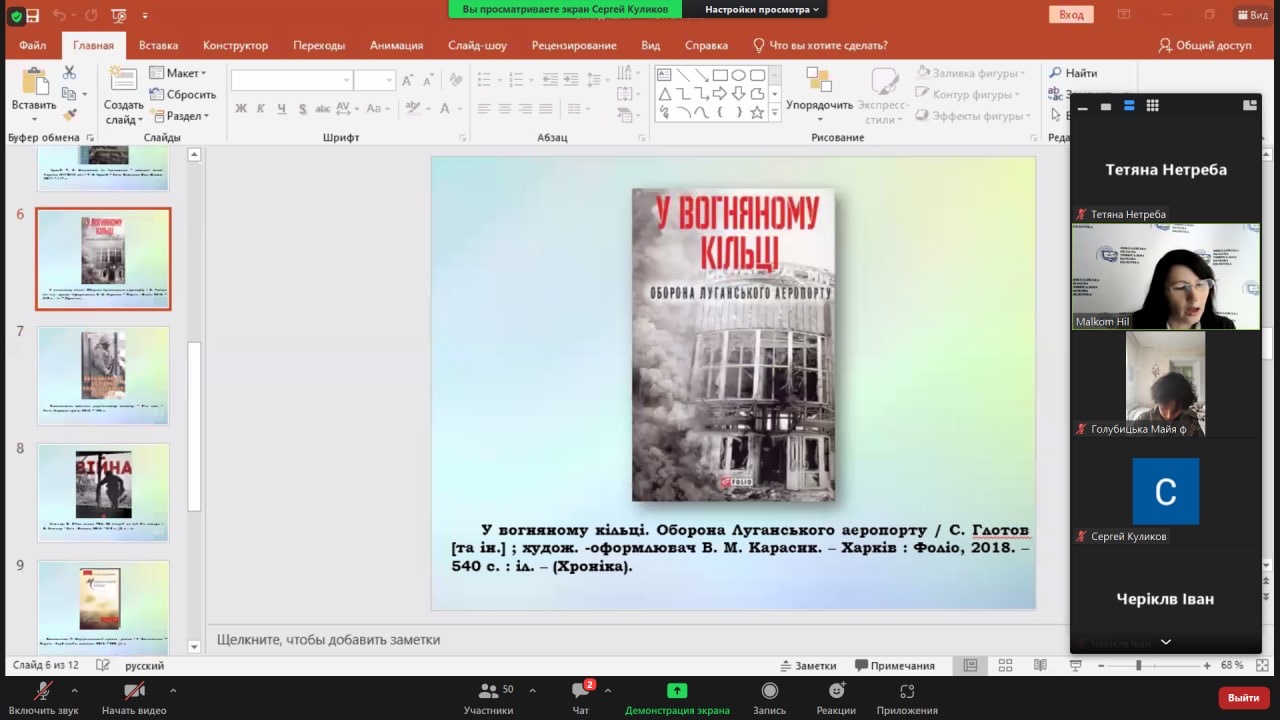Toggle Заметки notes pane in status bar
The image size is (1280, 720).
point(808,665)
